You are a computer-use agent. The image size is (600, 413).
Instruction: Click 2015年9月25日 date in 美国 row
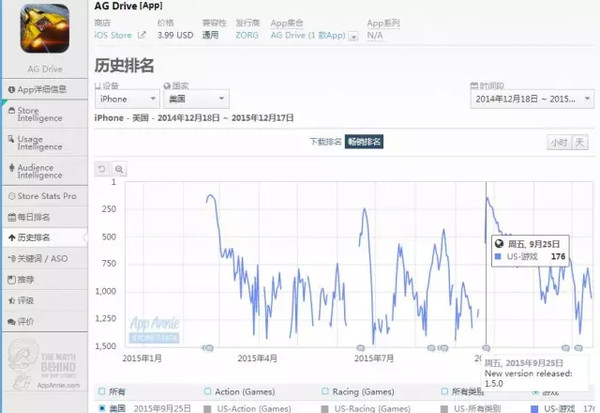pyautogui.click(x=162, y=408)
